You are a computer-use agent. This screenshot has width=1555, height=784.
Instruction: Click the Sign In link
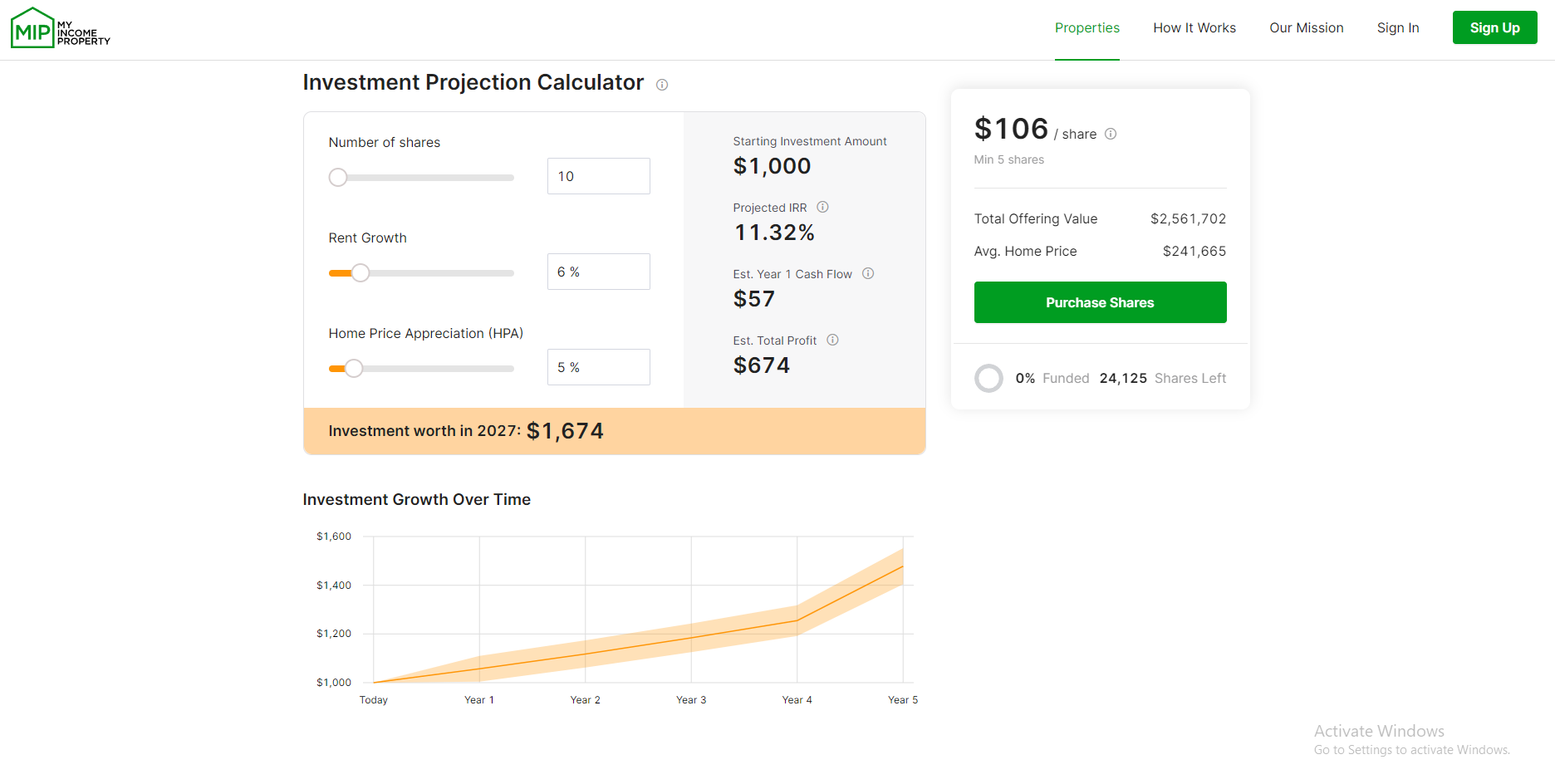tap(1397, 28)
